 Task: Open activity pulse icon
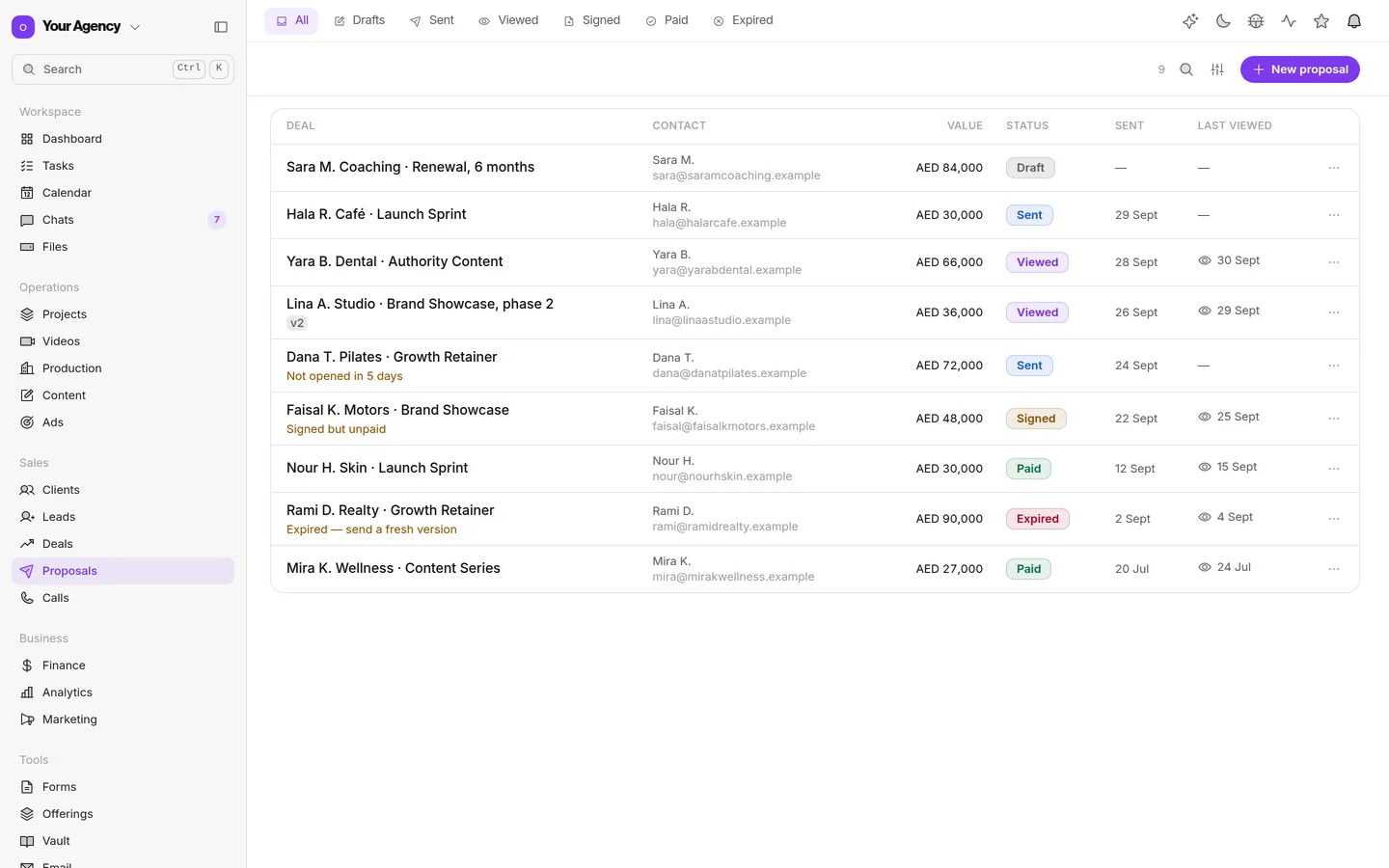tap(1289, 21)
